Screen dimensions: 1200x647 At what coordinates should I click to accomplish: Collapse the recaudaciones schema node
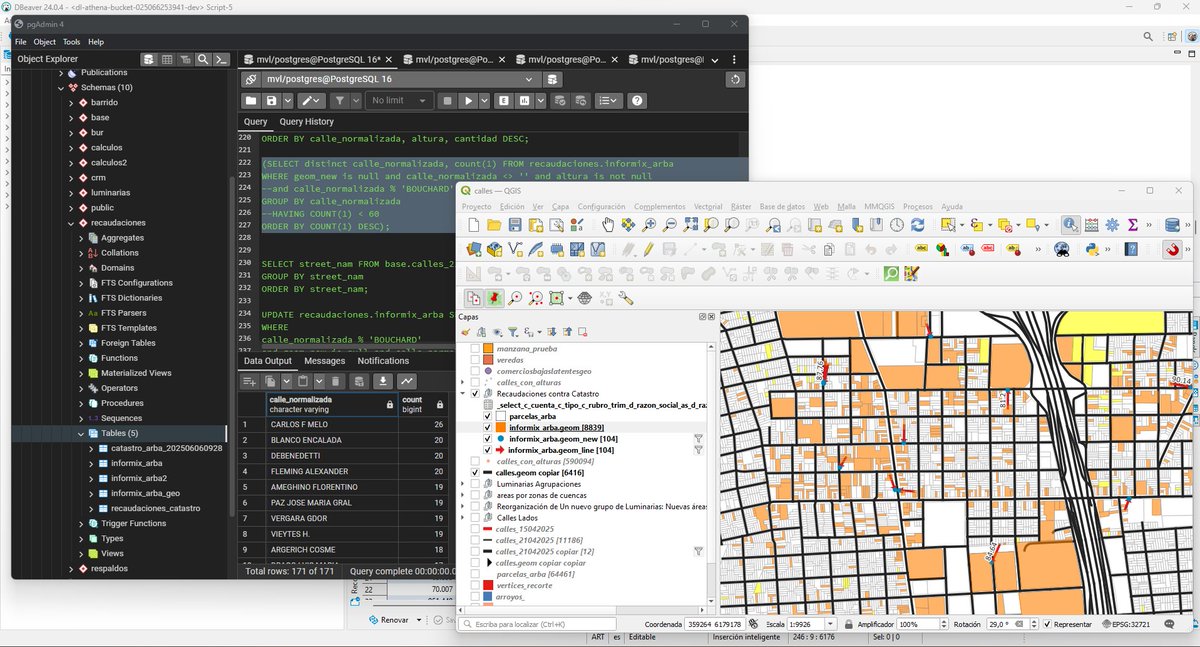[x=71, y=223]
